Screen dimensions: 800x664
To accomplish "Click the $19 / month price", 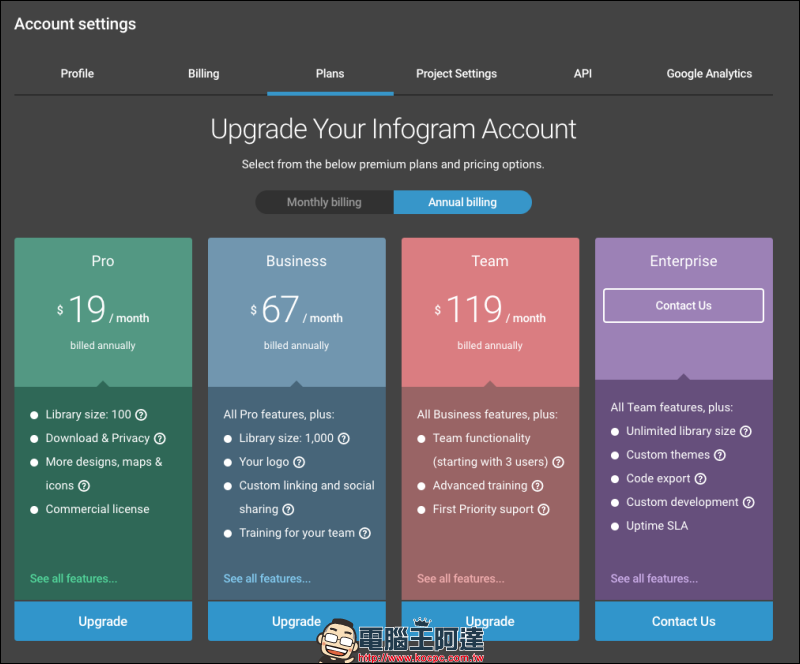I will coord(103,310).
